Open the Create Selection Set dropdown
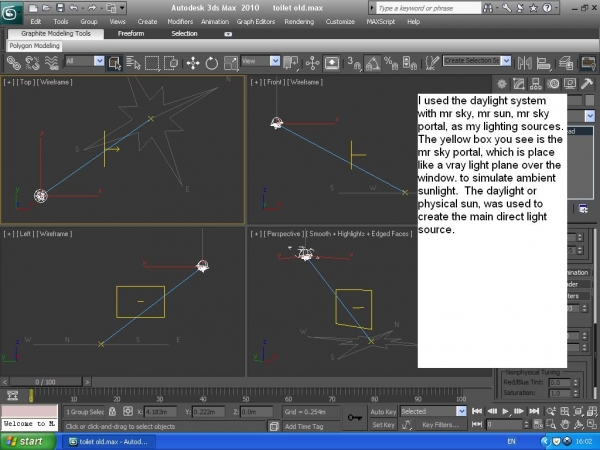The height and width of the screenshot is (450, 600). point(506,61)
